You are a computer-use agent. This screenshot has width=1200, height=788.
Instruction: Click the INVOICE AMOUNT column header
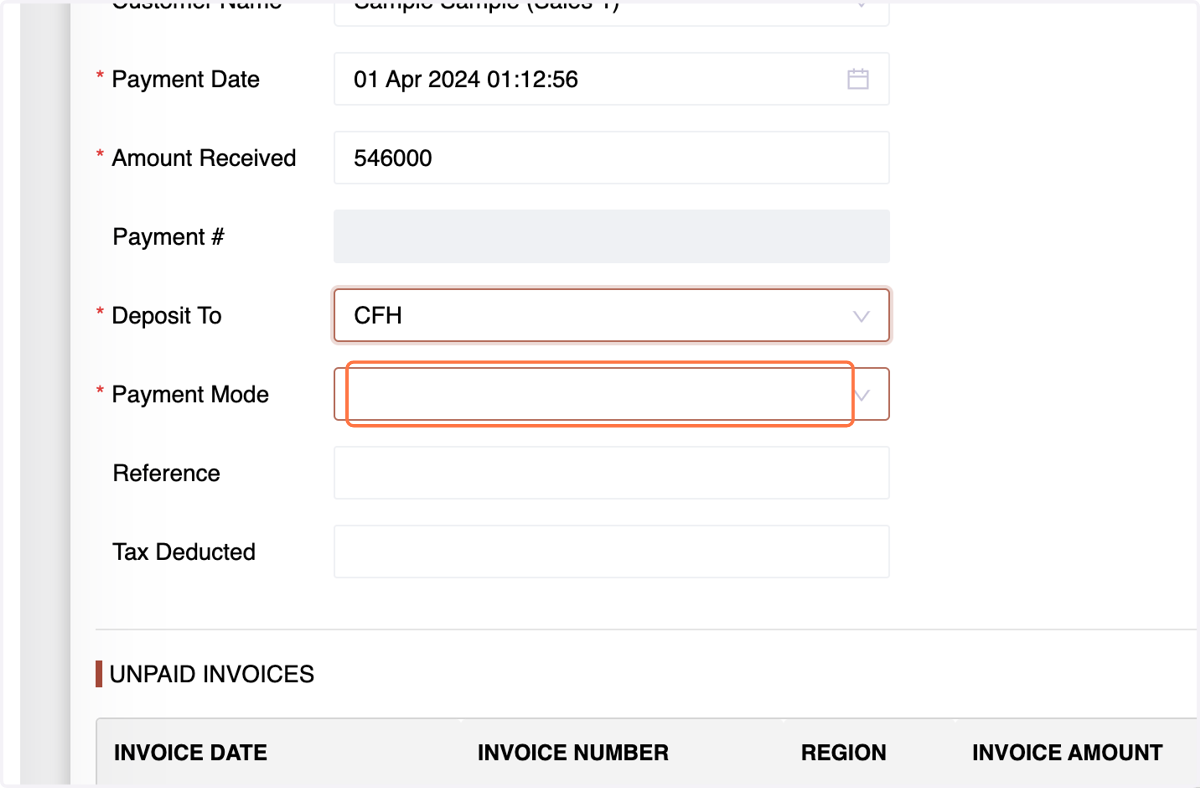[x=1067, y=753]
